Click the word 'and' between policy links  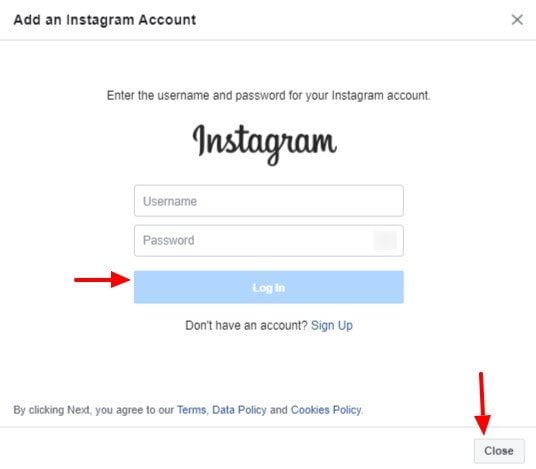click(x=278, y=410)
